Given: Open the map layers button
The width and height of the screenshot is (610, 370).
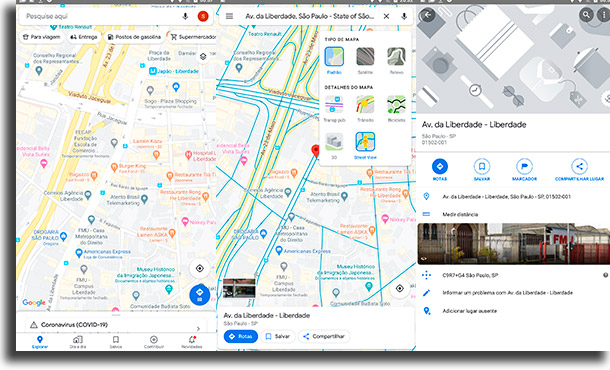Looking at the screenshot, I should coord(203,56).
